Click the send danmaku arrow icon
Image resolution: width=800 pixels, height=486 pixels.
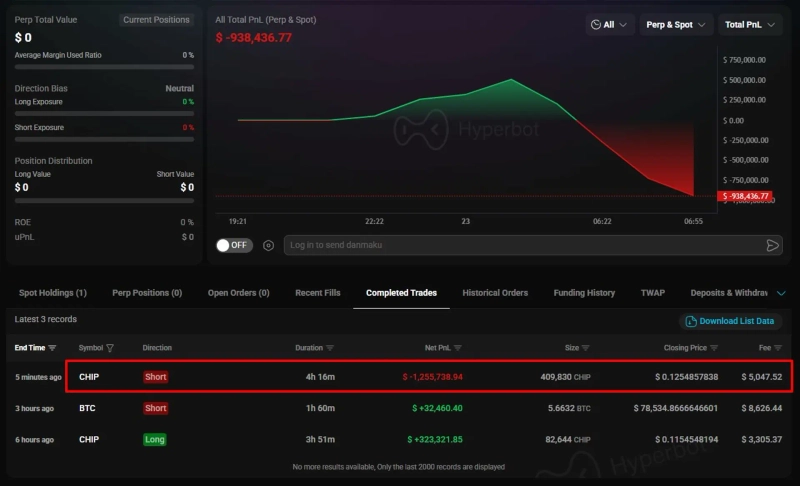coord(772,245)
